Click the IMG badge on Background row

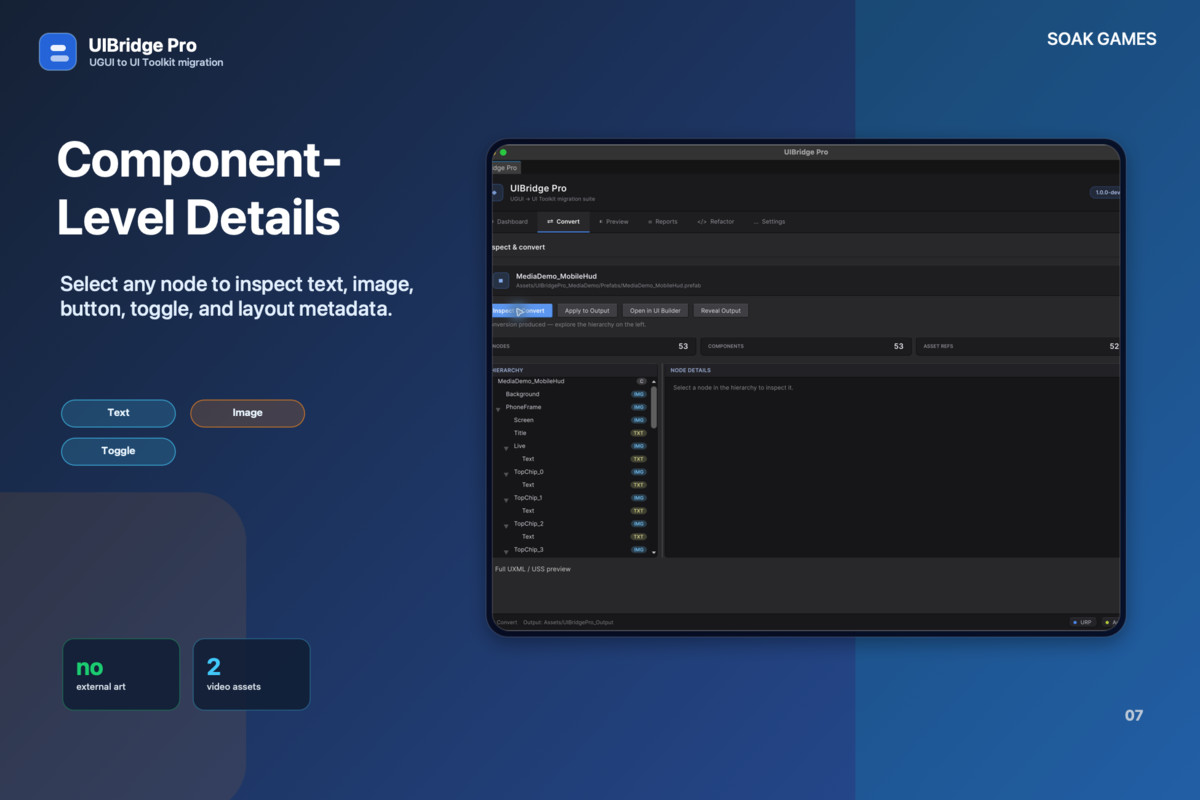638,394
